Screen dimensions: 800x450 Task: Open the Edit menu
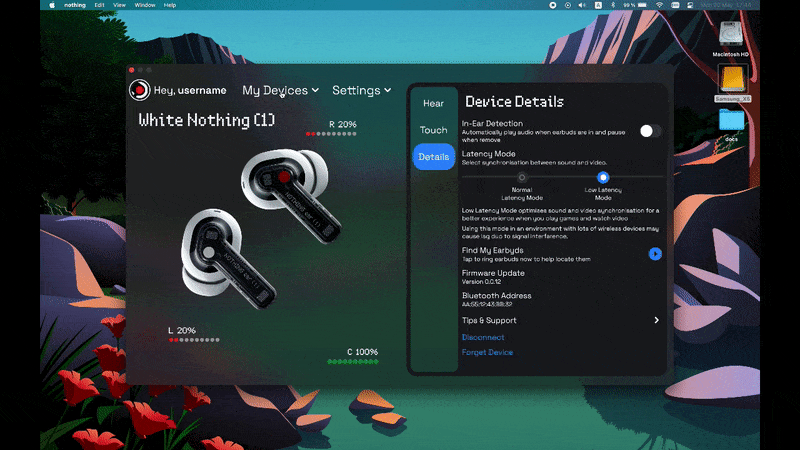click(x=99, y=5)
